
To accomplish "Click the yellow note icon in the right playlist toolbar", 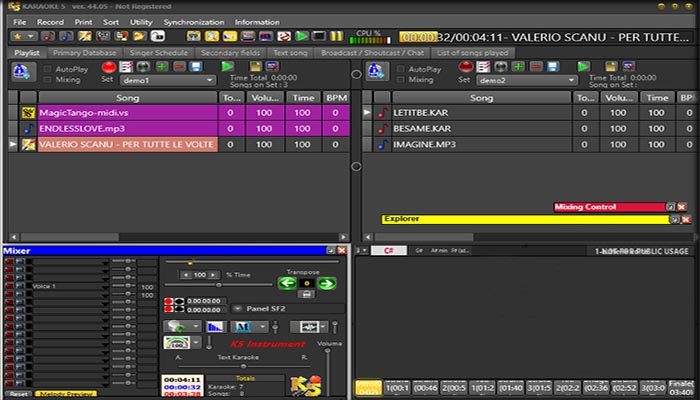I will pyautogui.click(x=611, y=67).
